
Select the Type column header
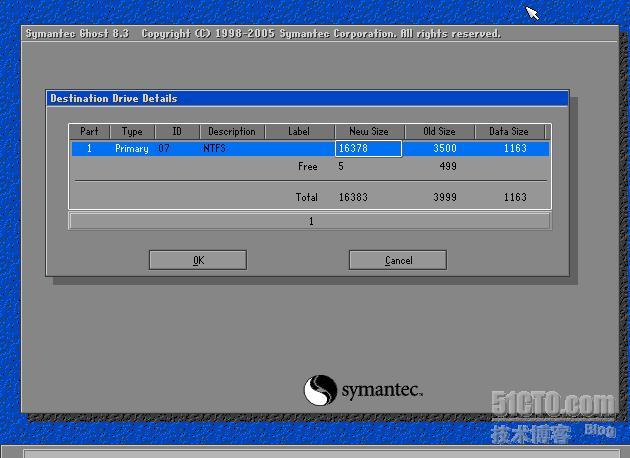pyautogui.click(x=132, y=131)
